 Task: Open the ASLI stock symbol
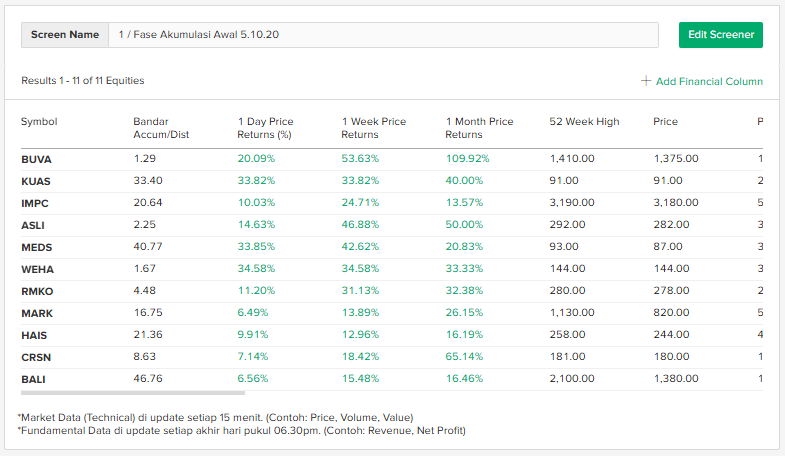[x=33, y=225]
